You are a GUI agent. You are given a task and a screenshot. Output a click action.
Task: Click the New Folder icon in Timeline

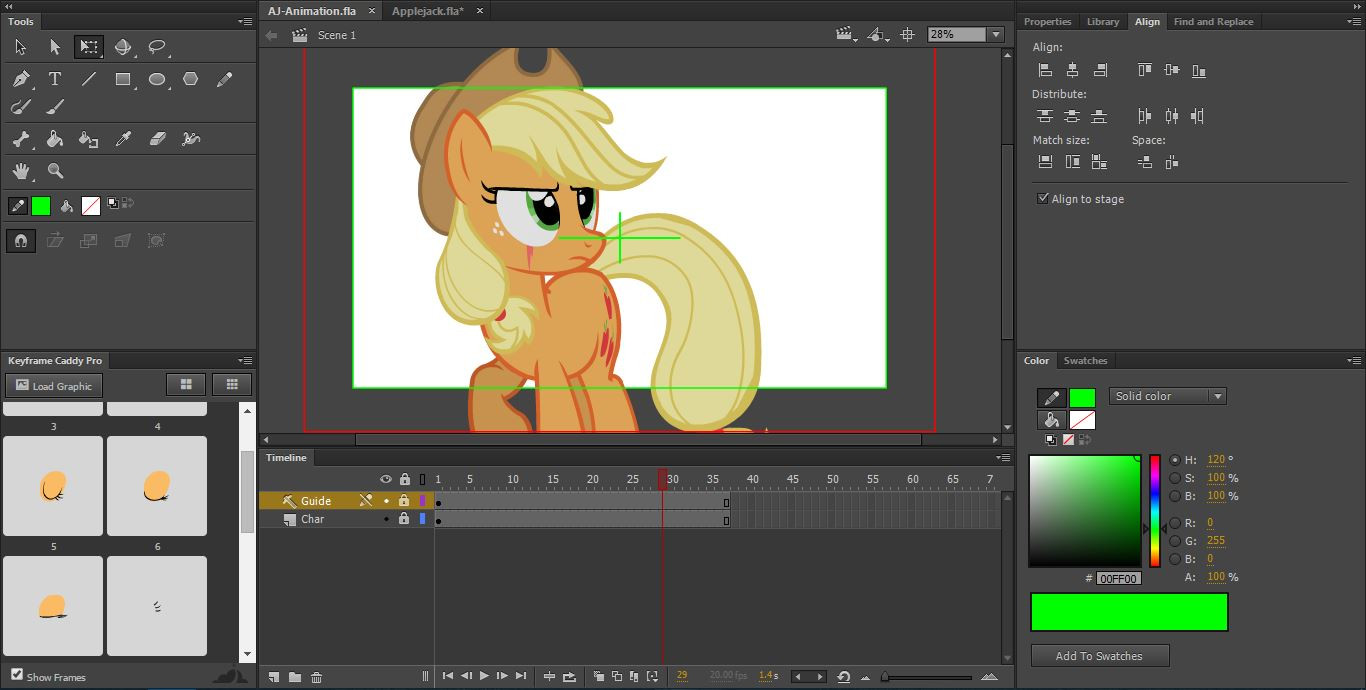295,677
